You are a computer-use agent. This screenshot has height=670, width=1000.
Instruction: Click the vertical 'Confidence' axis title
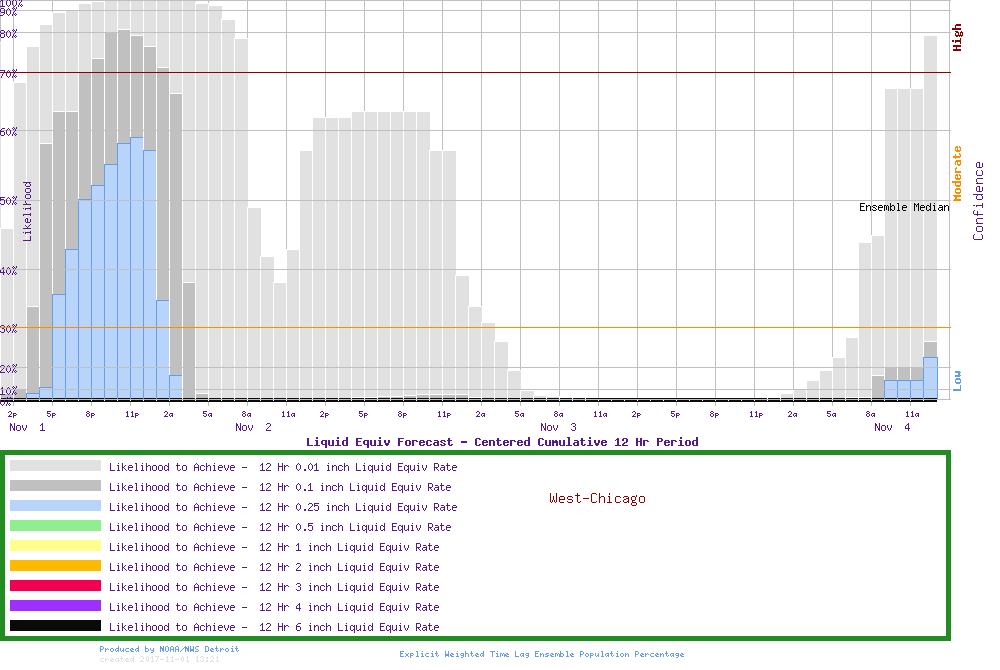[x=978, y=201]
